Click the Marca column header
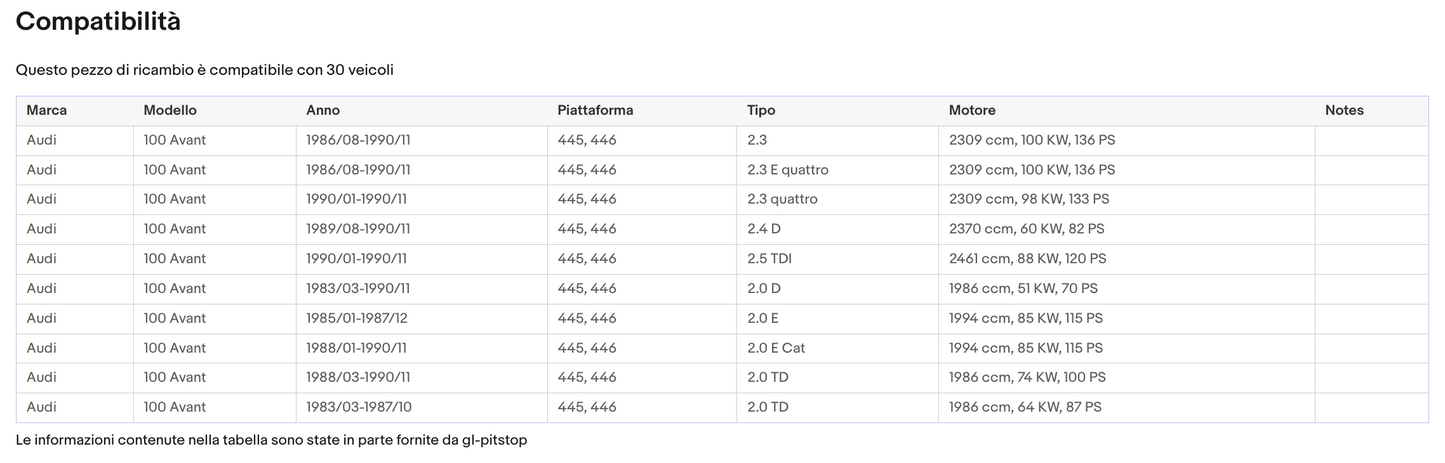Image resolution: width=1445 pixels, height=463 pixels. [47, 110]
